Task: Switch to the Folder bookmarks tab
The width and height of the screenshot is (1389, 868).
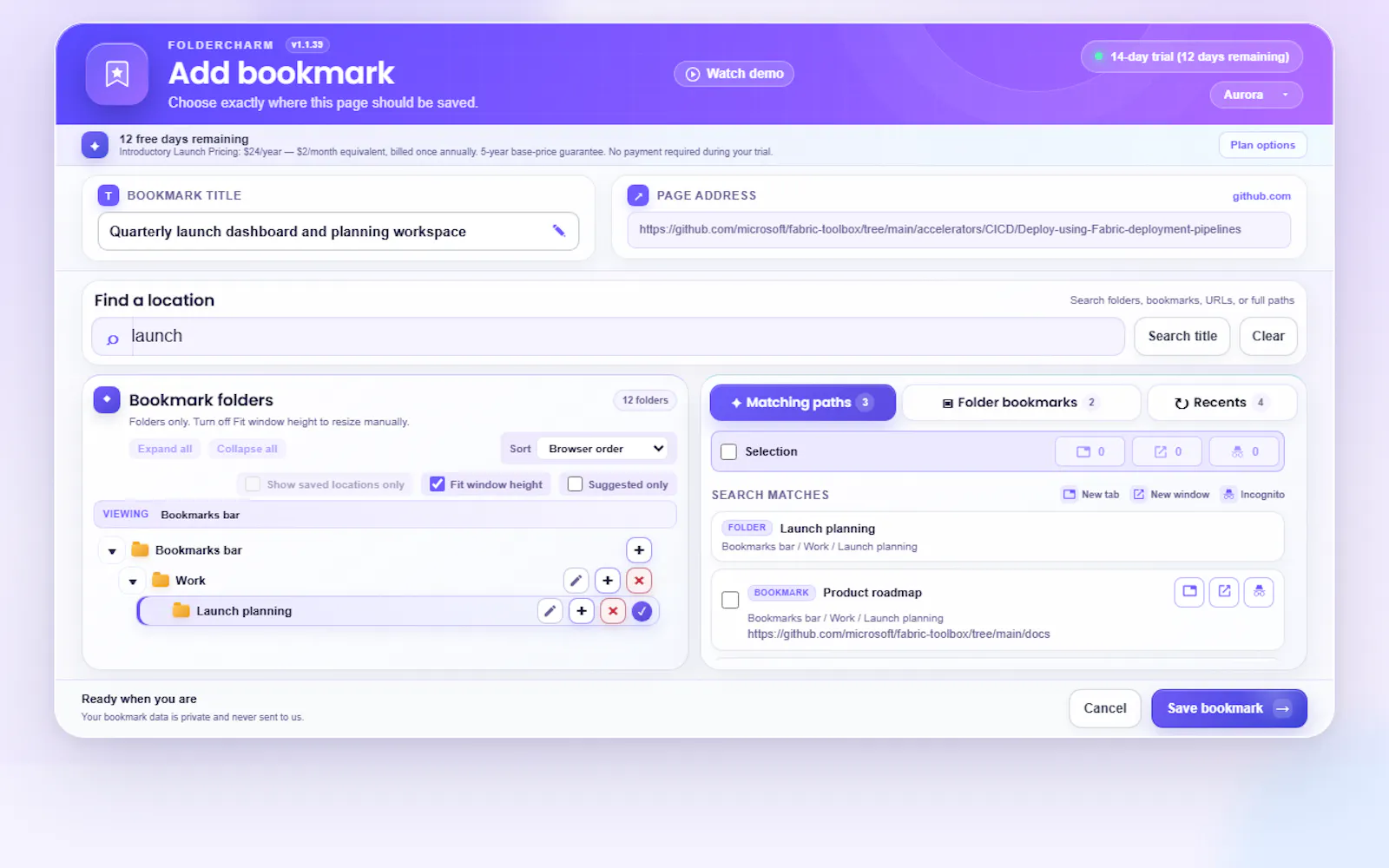Action: pyautogui.click(x=1021, y=403)
